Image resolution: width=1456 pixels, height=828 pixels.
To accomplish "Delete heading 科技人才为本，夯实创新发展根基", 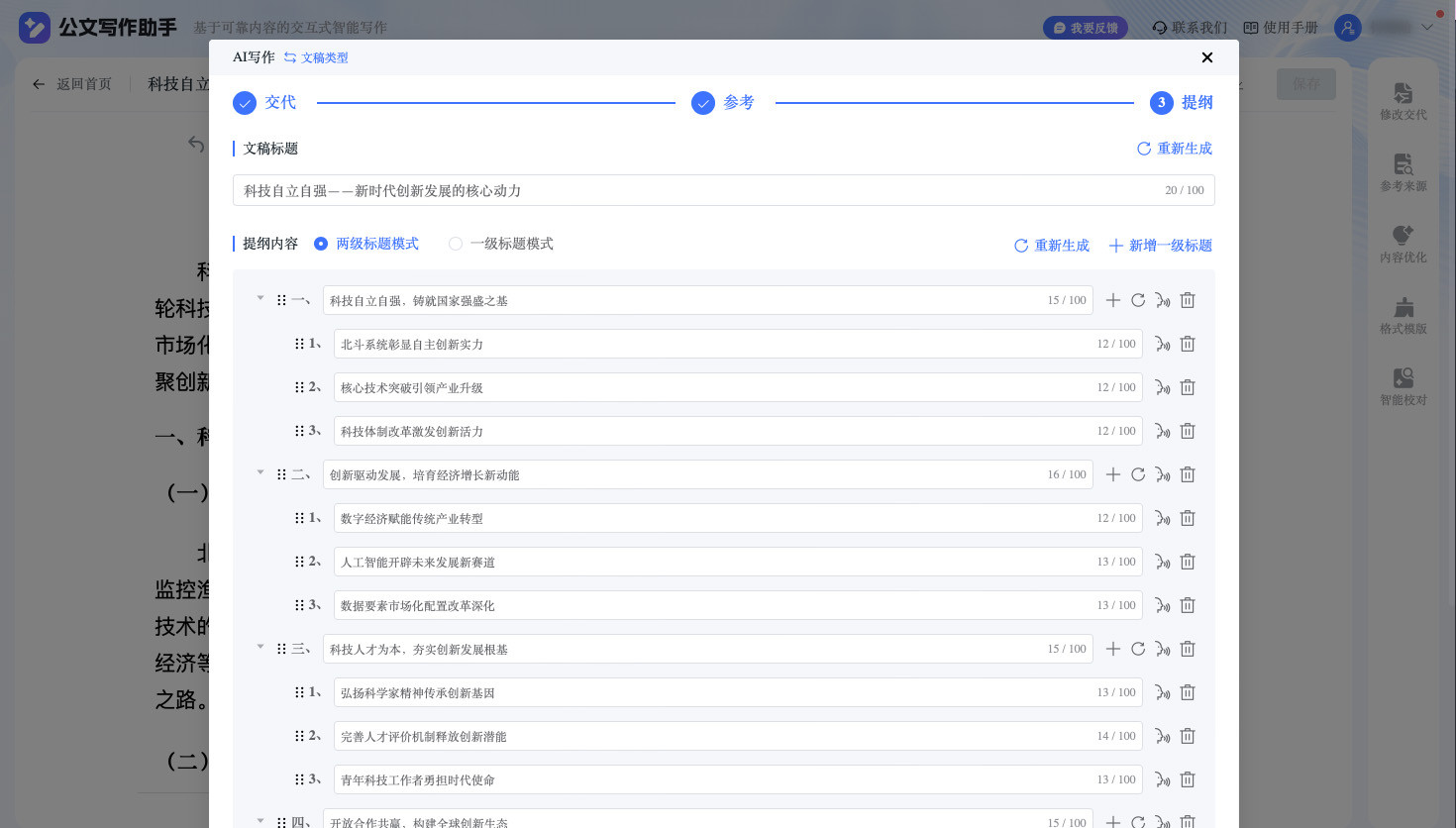I will pyautogui.click(x=1188, y=649).
